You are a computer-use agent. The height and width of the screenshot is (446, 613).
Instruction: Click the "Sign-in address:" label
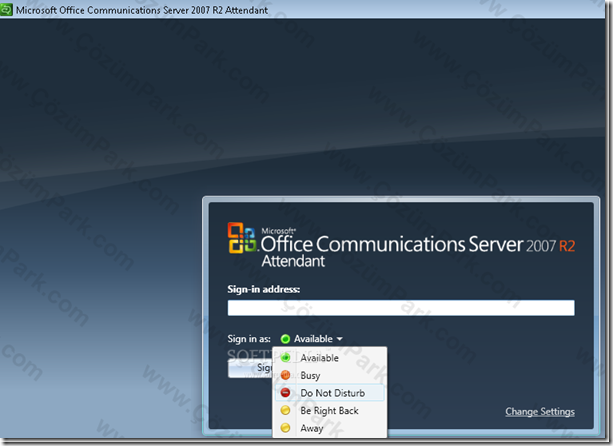264,289
